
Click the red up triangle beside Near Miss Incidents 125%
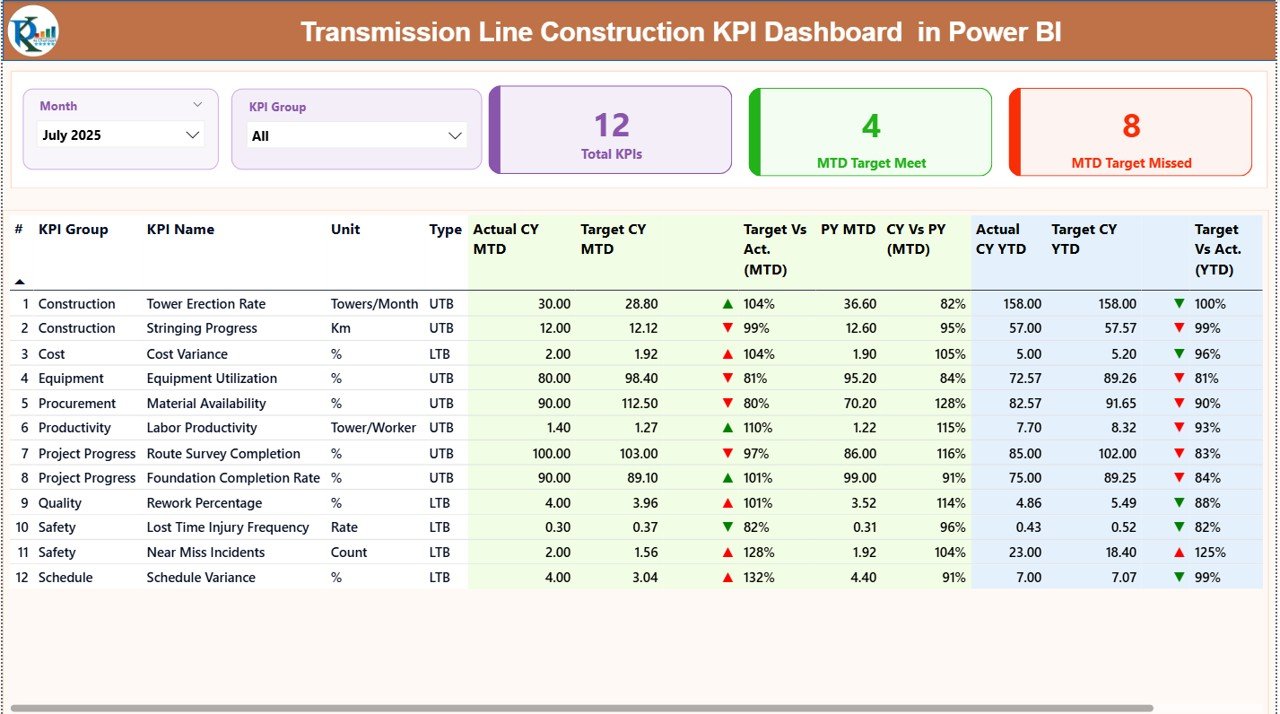(1181, 552)
